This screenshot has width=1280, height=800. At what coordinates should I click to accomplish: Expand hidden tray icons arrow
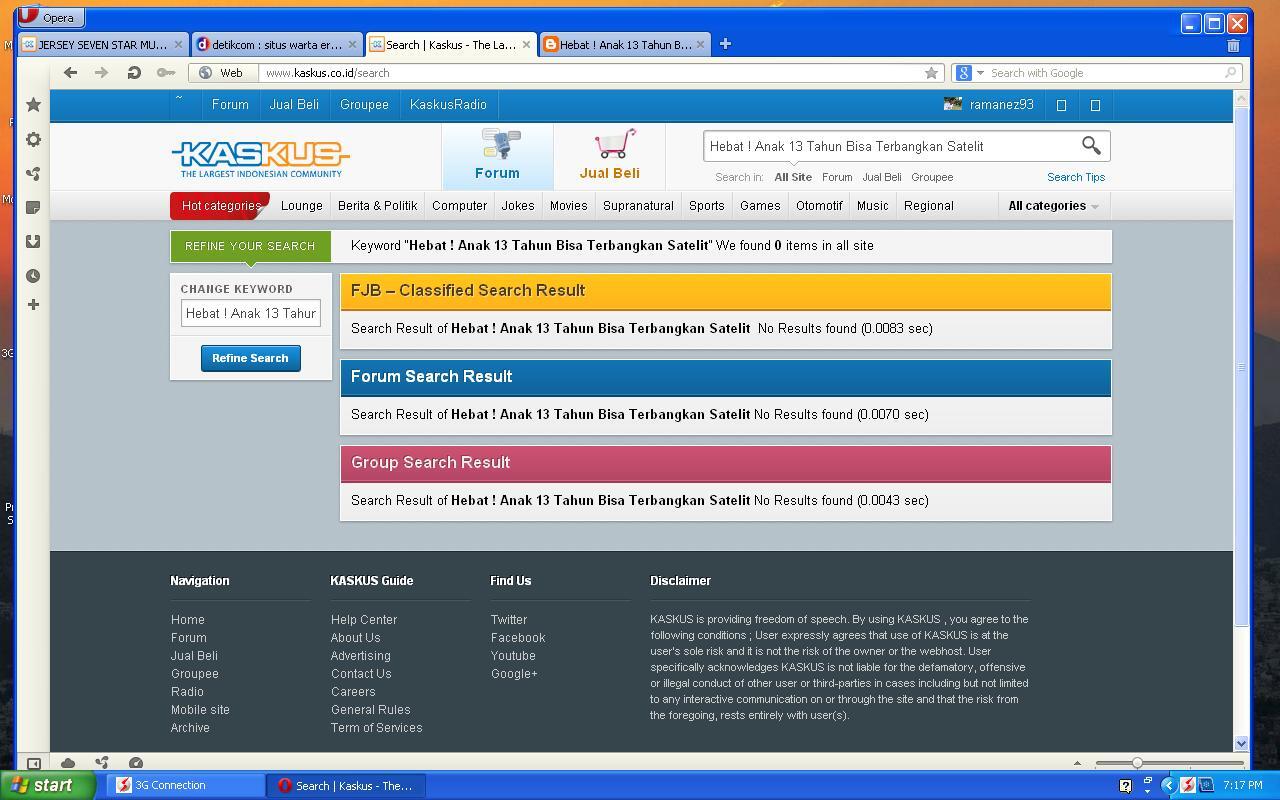pyautogui.click(x=1168, y=785)
